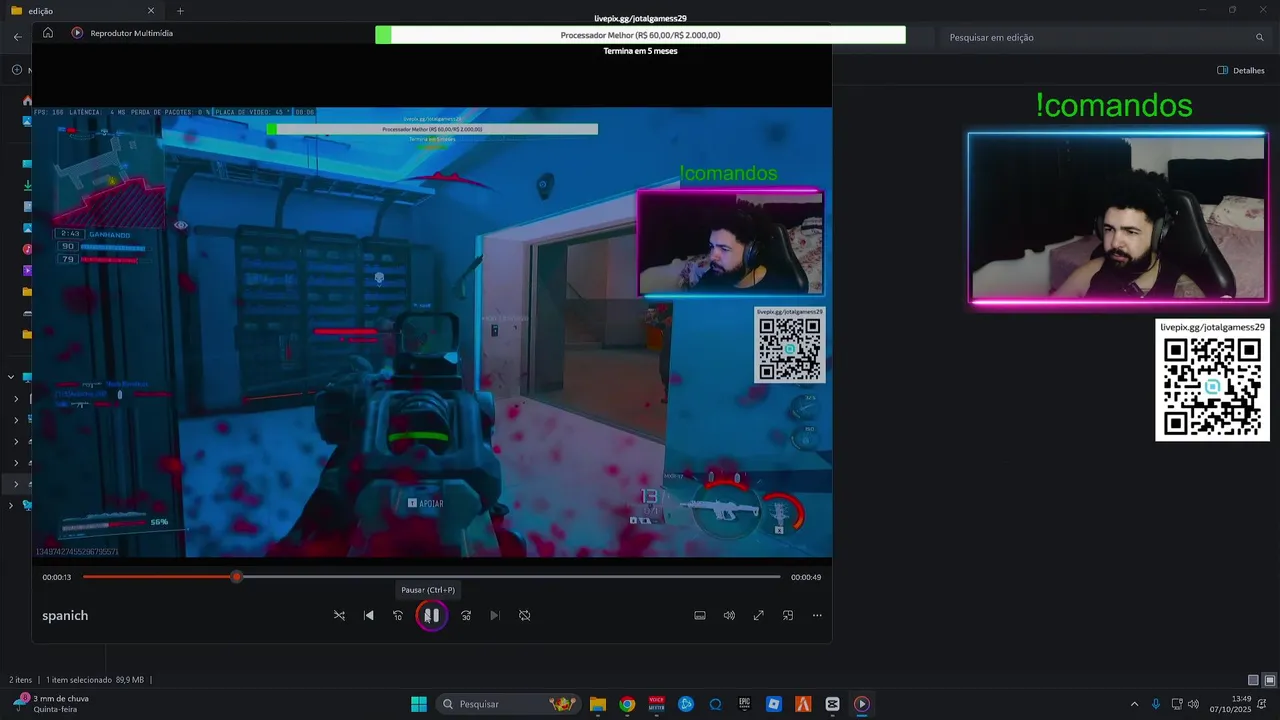This screenshot has height=720, width=1280.
Task: Switch Explorer to details list view
Action: [1253, 680]
